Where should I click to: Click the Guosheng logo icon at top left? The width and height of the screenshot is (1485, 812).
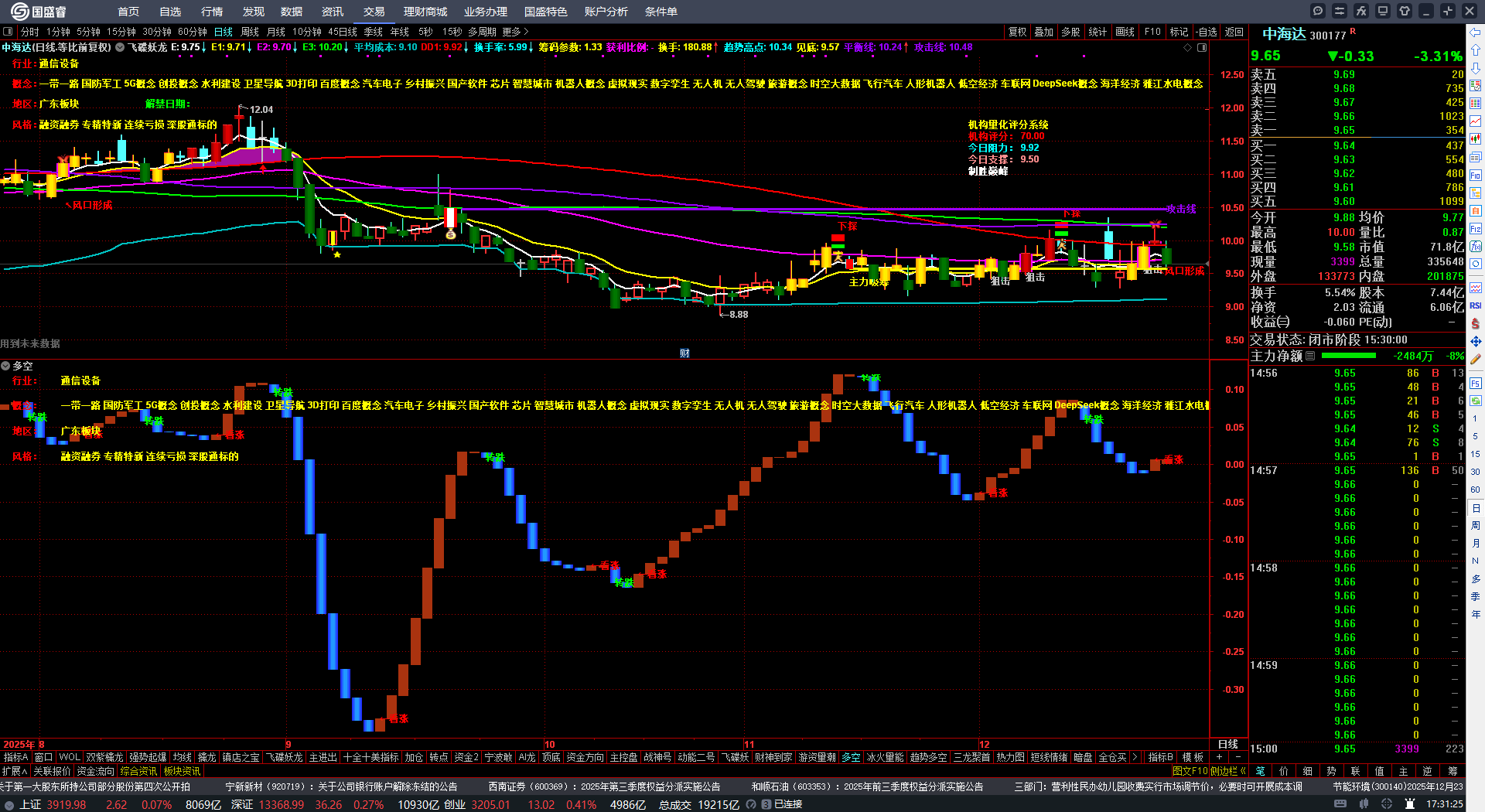tap(19, 11)
